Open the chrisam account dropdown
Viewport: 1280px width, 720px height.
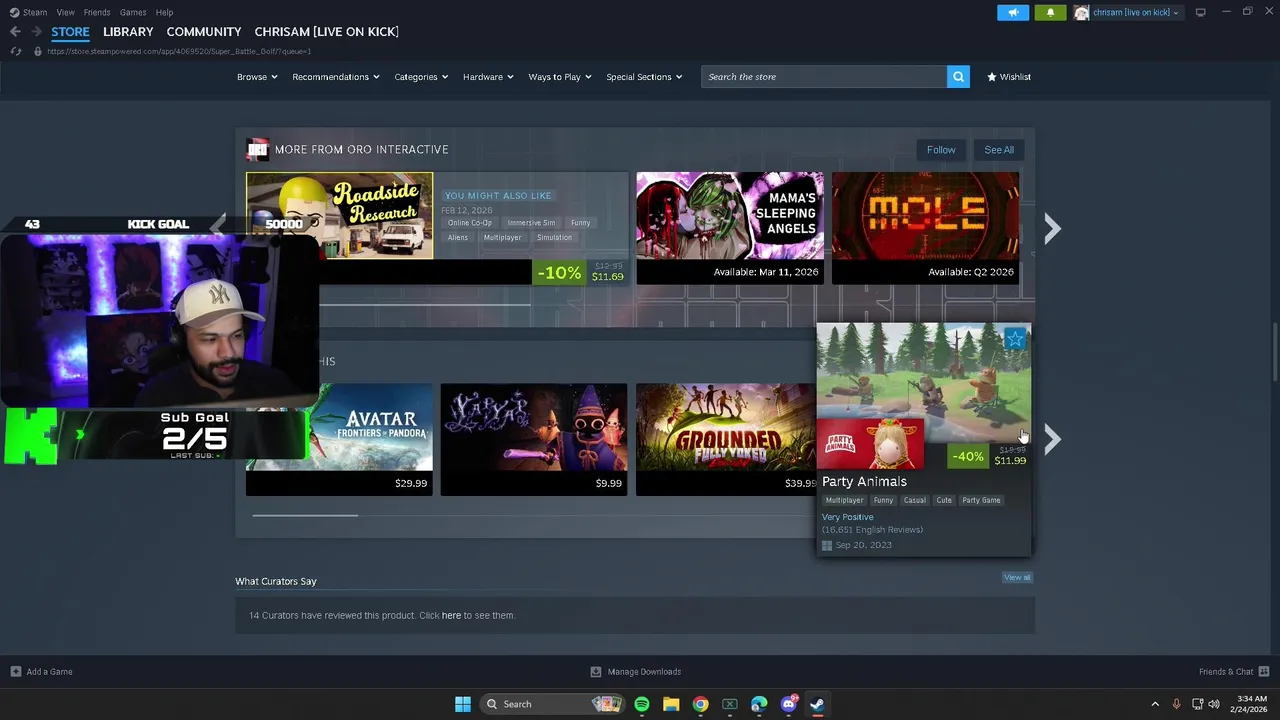1136,12
